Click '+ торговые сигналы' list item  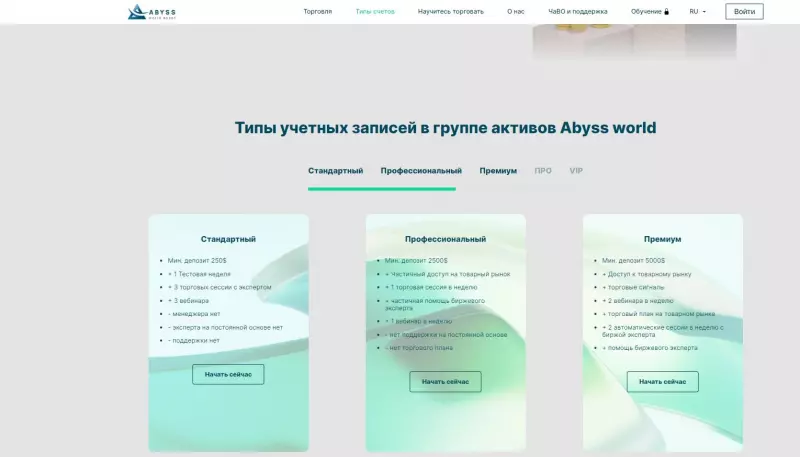[633, 287]
